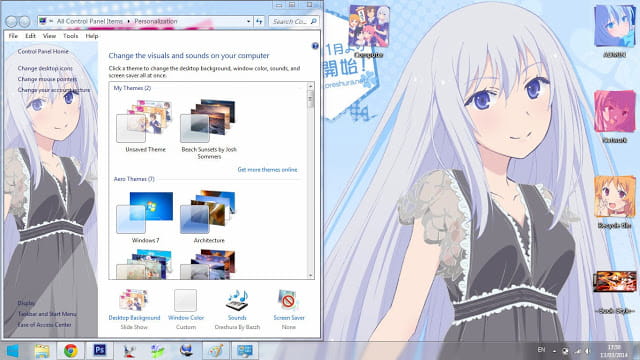
Task: Click the search magnifier icon
Action: [313, 21]
